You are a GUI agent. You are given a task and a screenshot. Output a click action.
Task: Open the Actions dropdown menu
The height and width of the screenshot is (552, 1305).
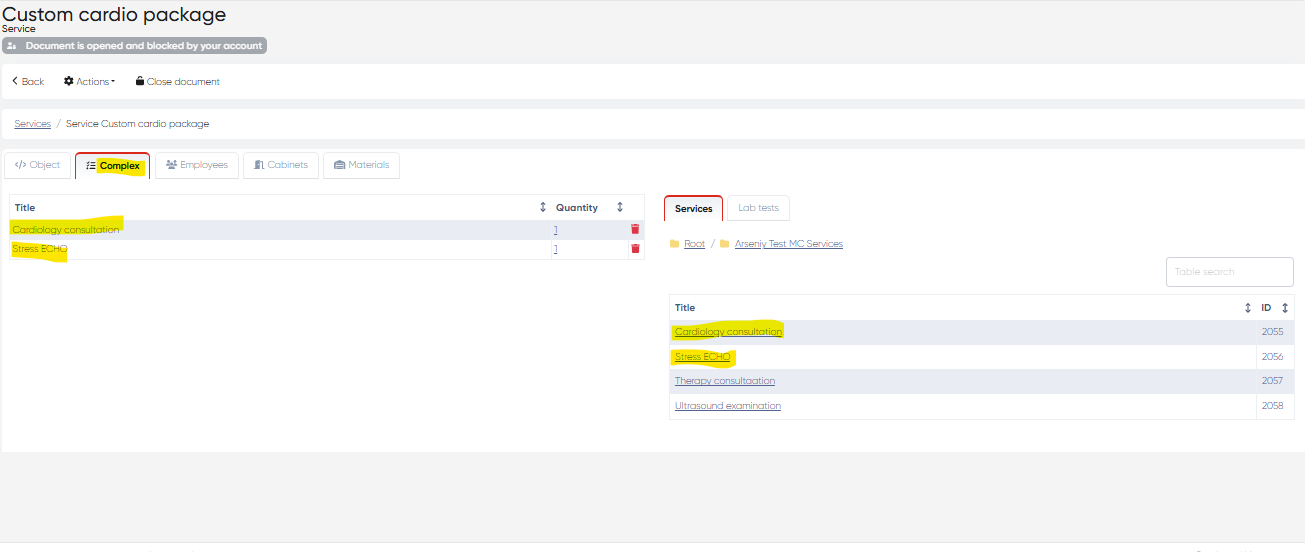click(90, 82)
